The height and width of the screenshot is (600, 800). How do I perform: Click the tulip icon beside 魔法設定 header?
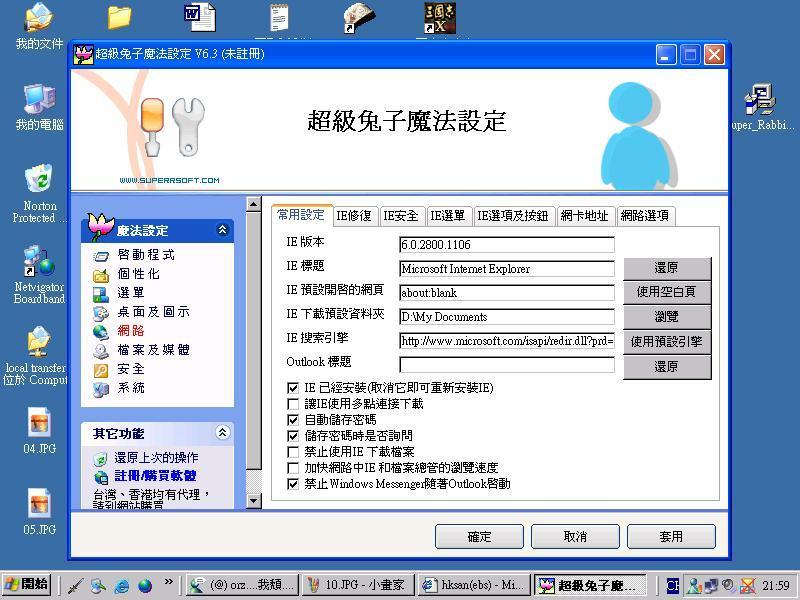[x=100, y=227]
